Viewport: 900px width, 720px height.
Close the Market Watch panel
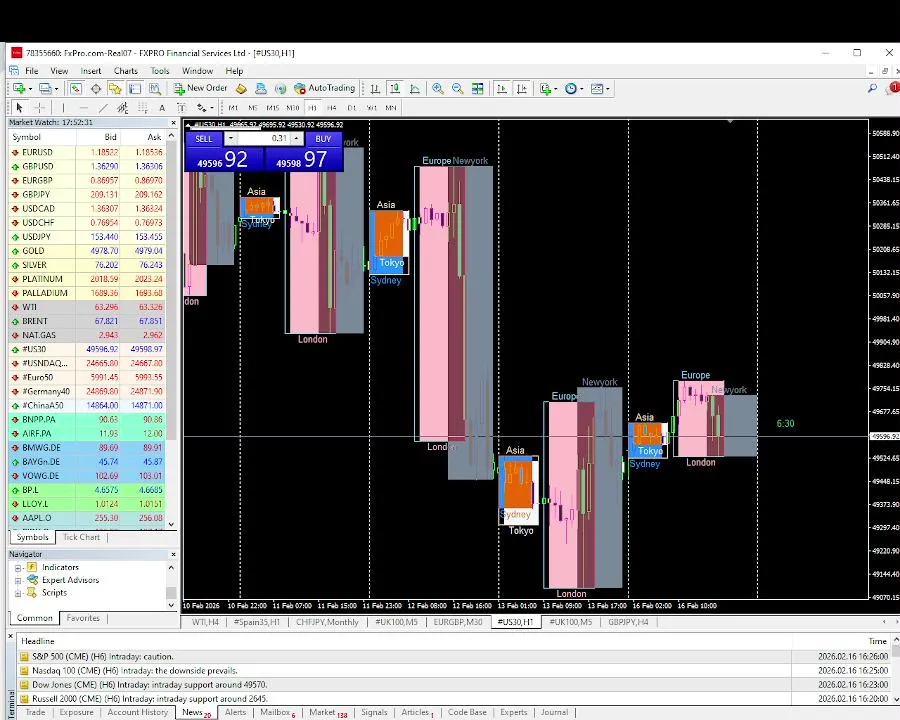coord(173,123)
